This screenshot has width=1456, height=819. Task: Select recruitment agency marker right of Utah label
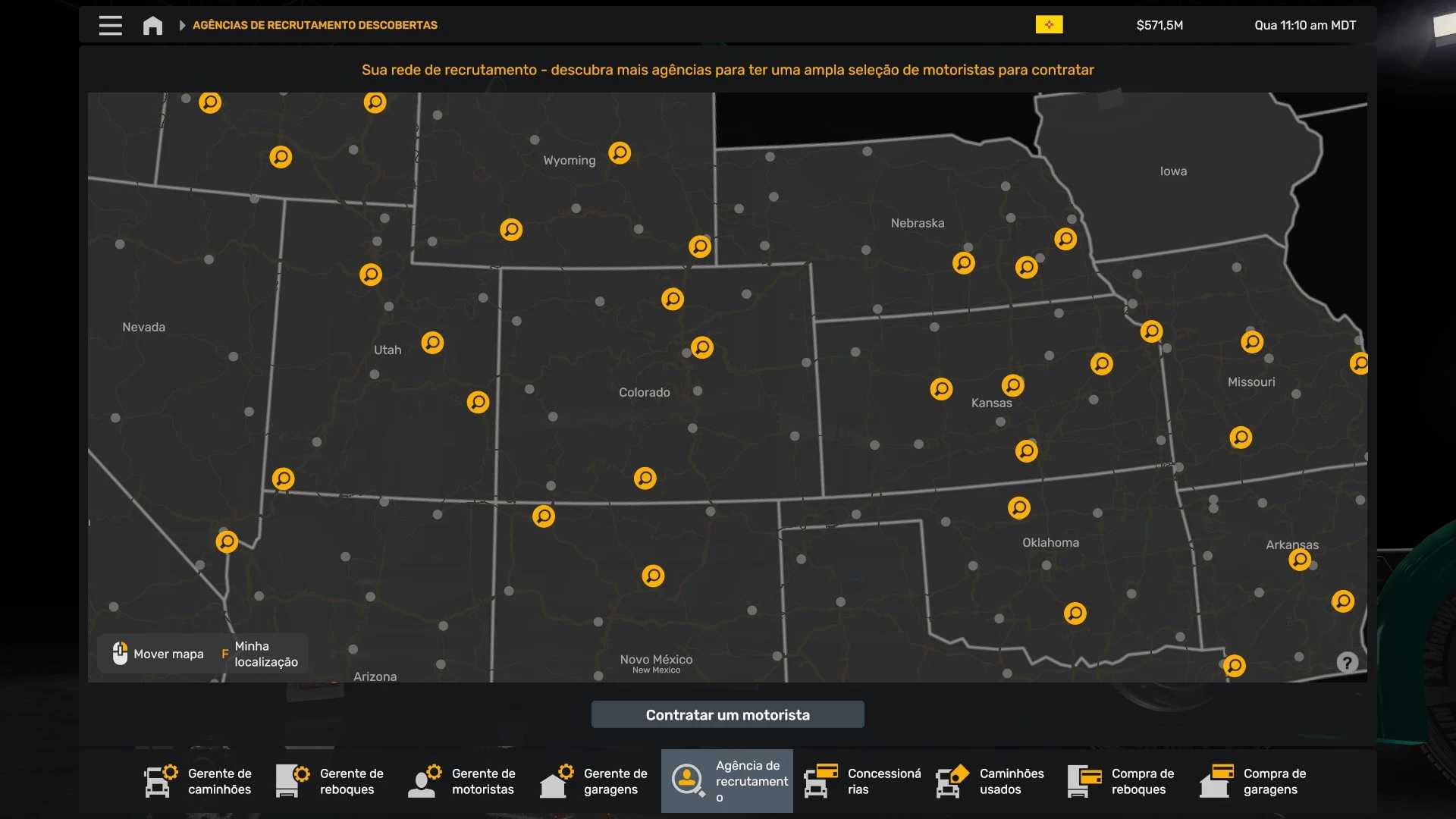tap(432, 343)
